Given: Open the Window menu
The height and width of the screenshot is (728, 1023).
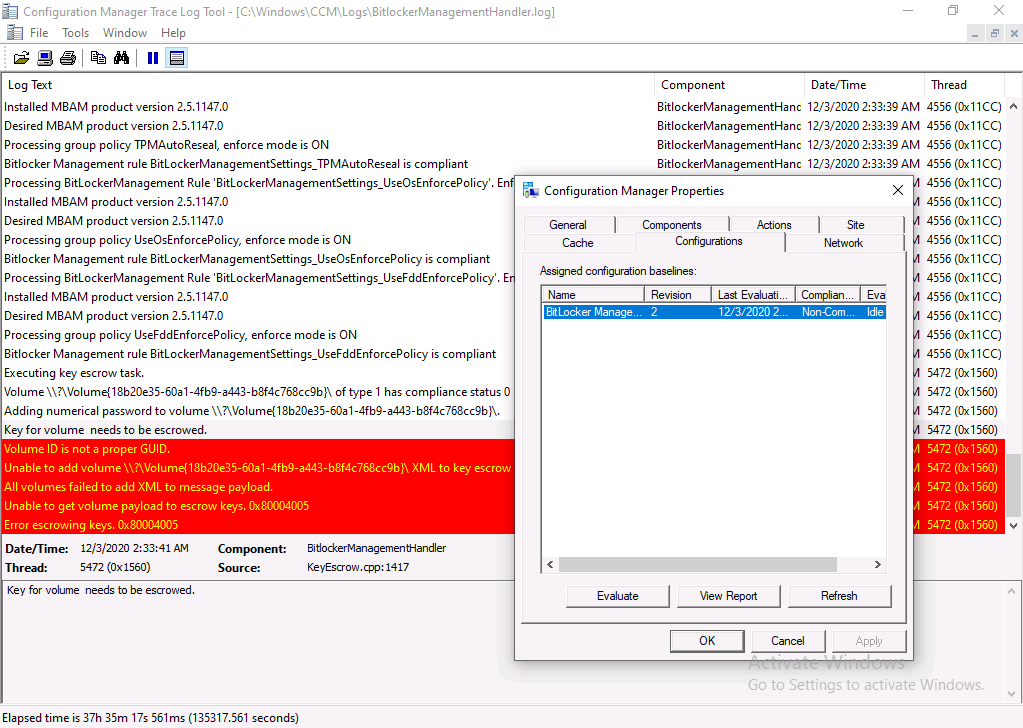Looking at the screenshot, I should point(125,33).
